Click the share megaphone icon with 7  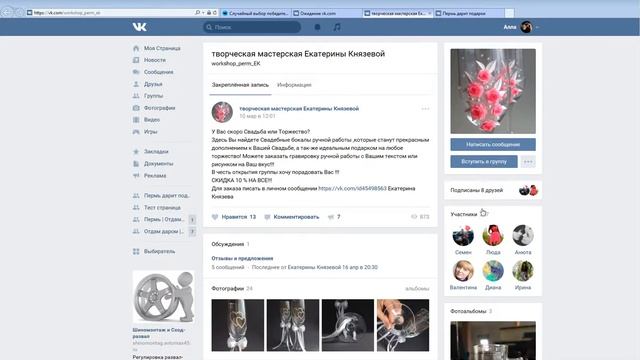point(331,217)
